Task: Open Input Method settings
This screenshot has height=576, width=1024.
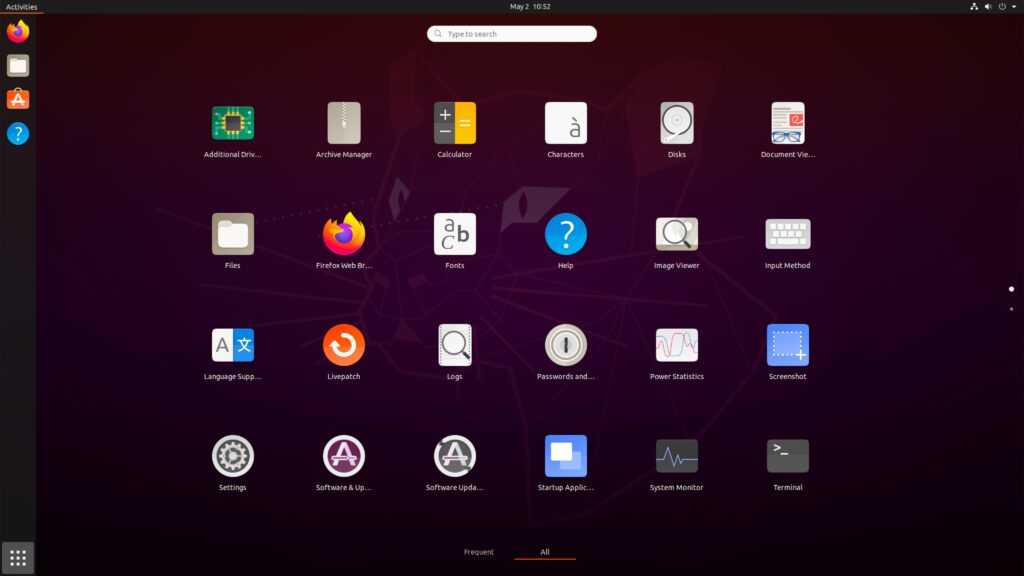Action: (788, 234)
